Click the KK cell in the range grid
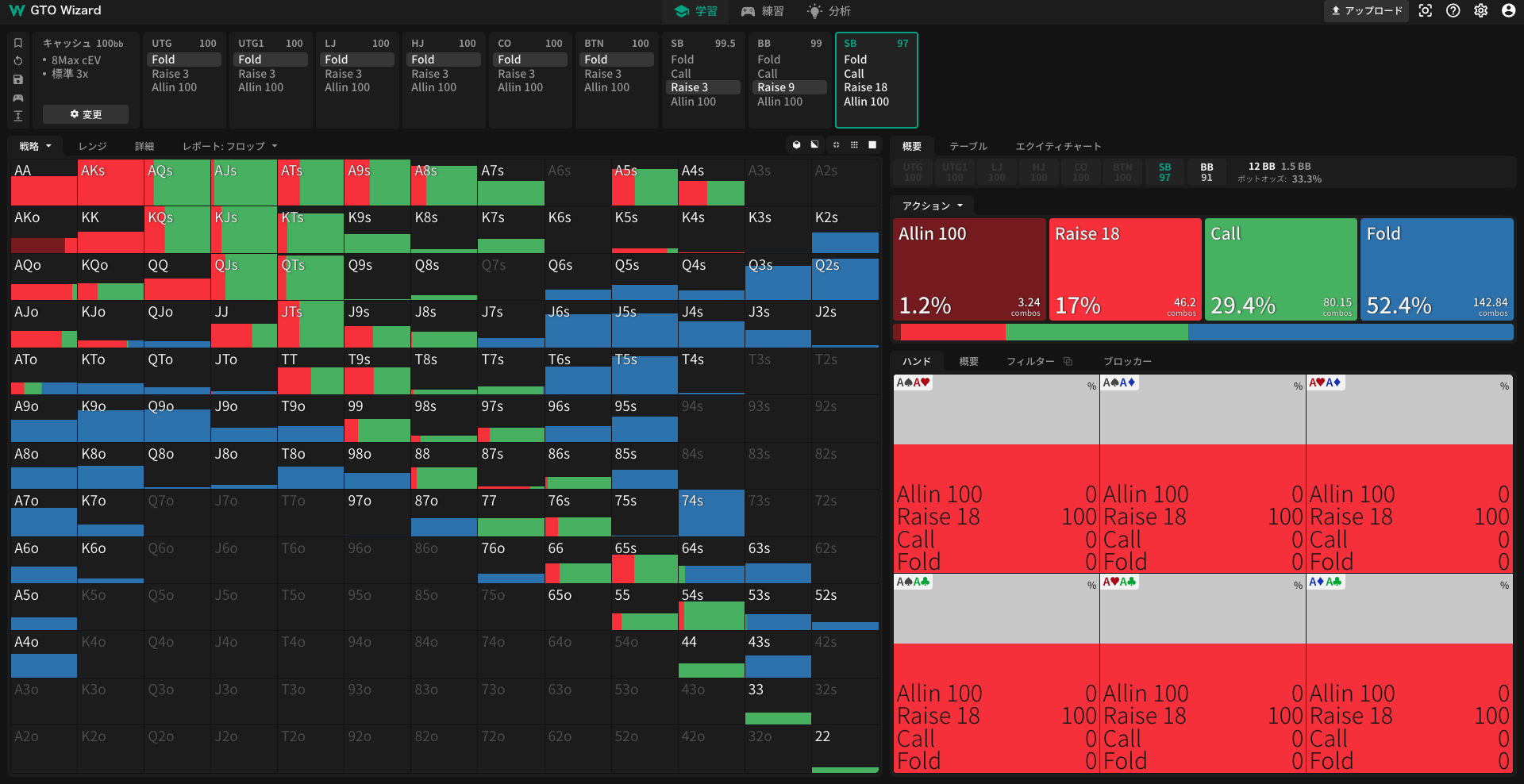 (x=110, y=229)
